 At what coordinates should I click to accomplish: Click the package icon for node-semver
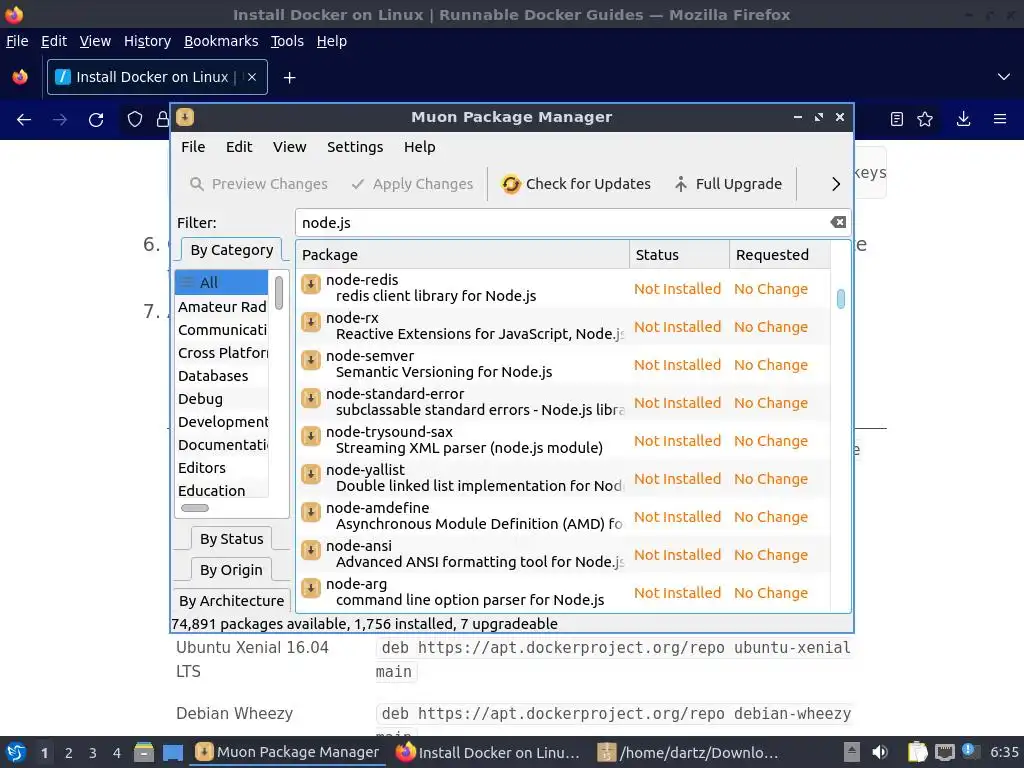tap(311, 360)
